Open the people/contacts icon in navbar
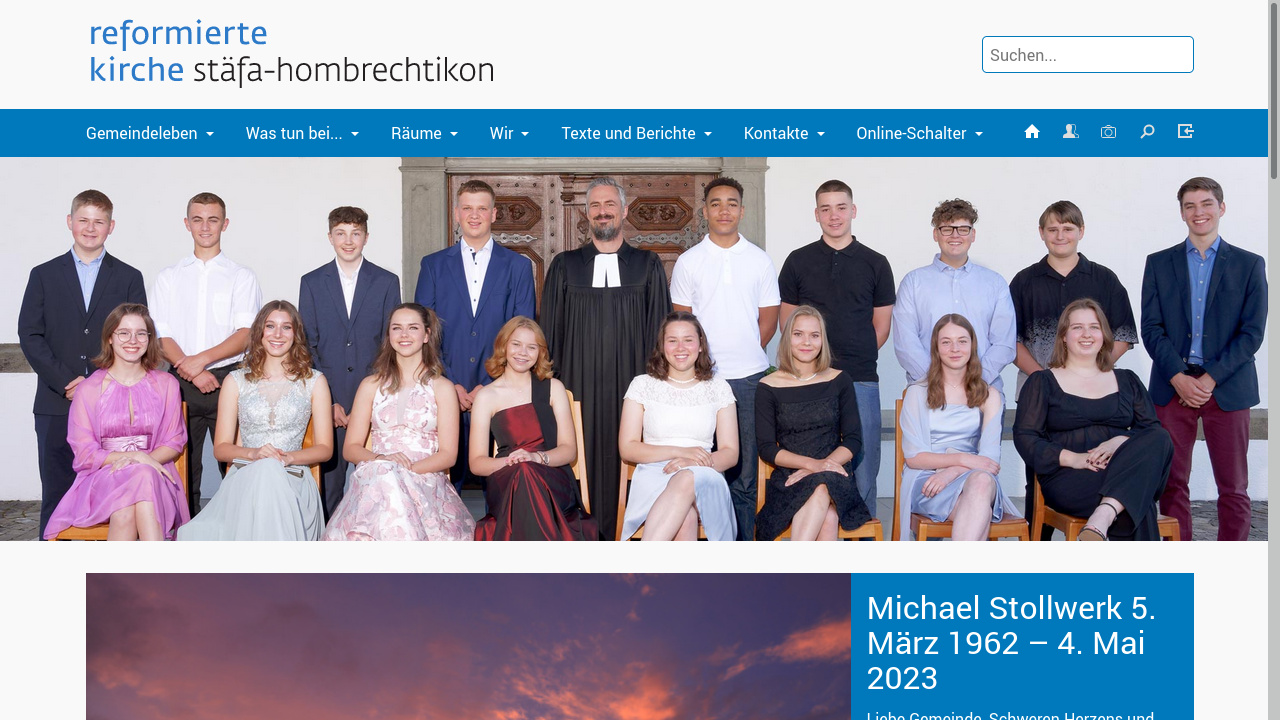The height and width of the screenshot is (720, 1280). (x=1070, y=132)
